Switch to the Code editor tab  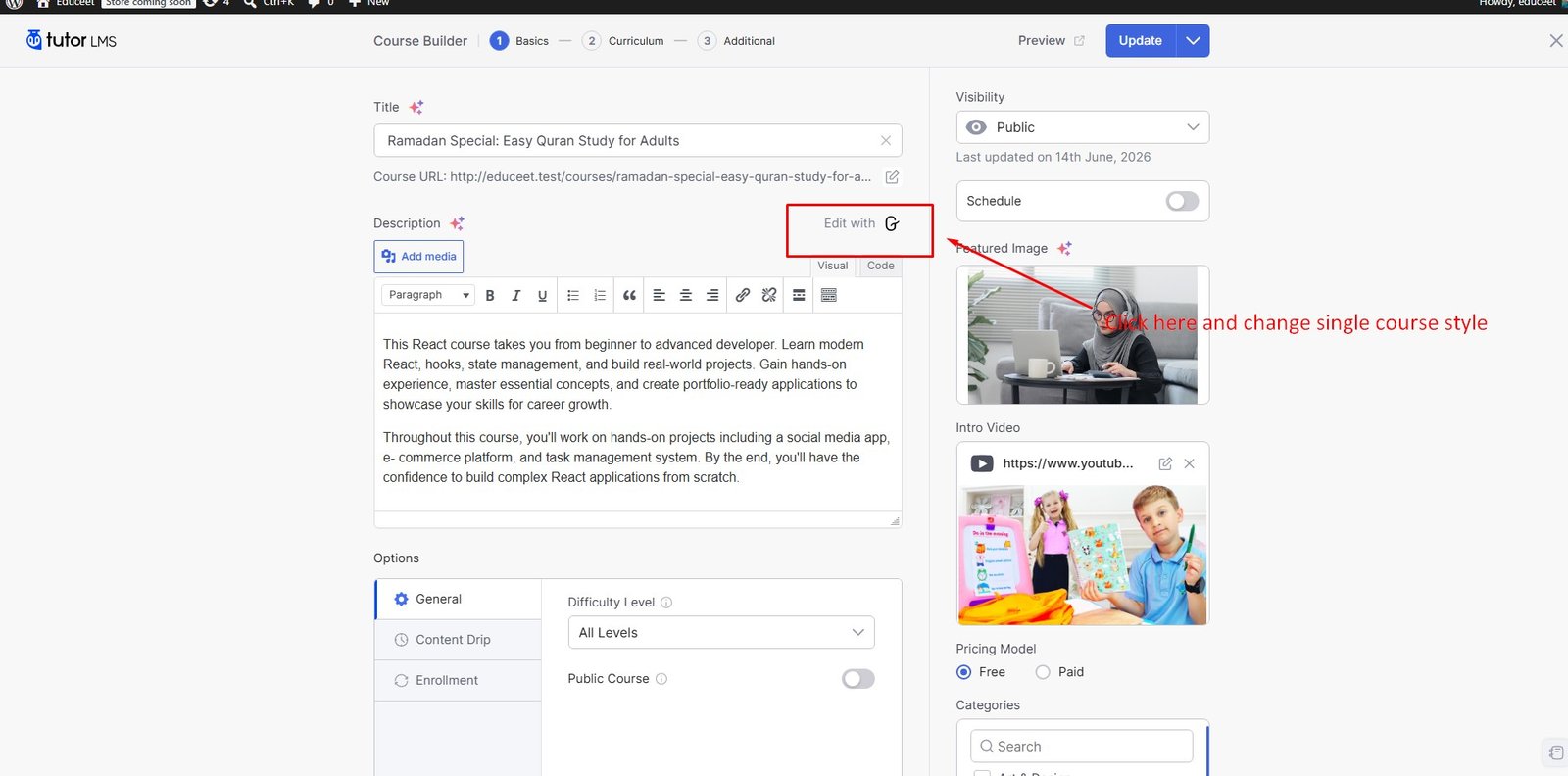point(880,266)
